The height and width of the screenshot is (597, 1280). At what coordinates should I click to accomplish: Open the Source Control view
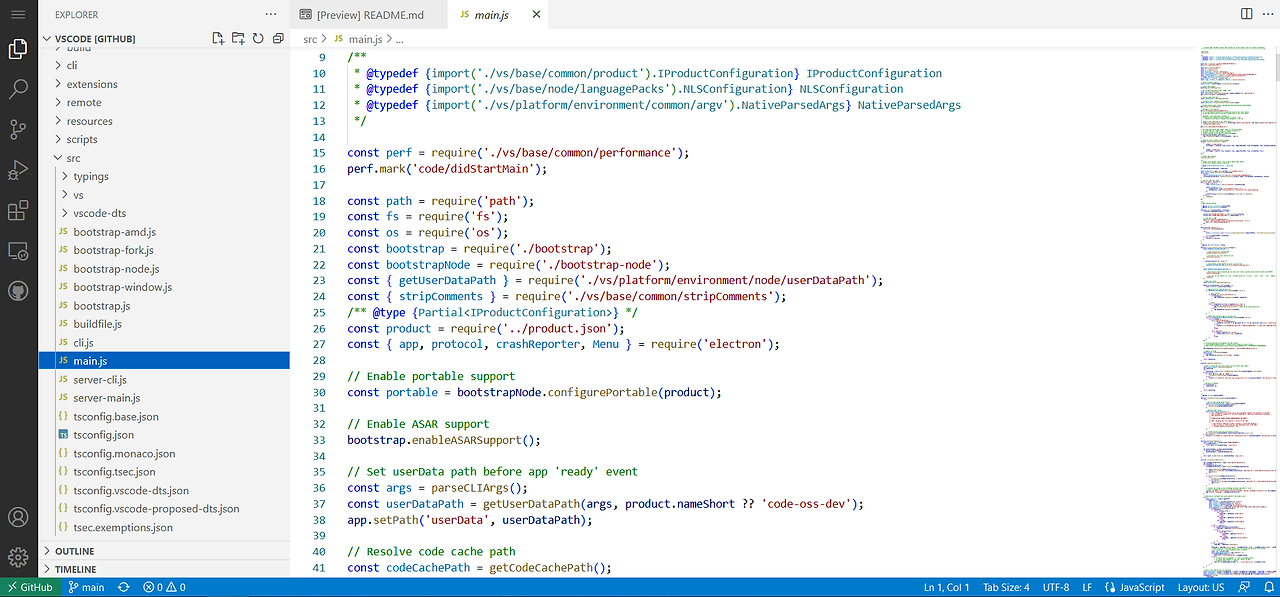coord(17,130)
